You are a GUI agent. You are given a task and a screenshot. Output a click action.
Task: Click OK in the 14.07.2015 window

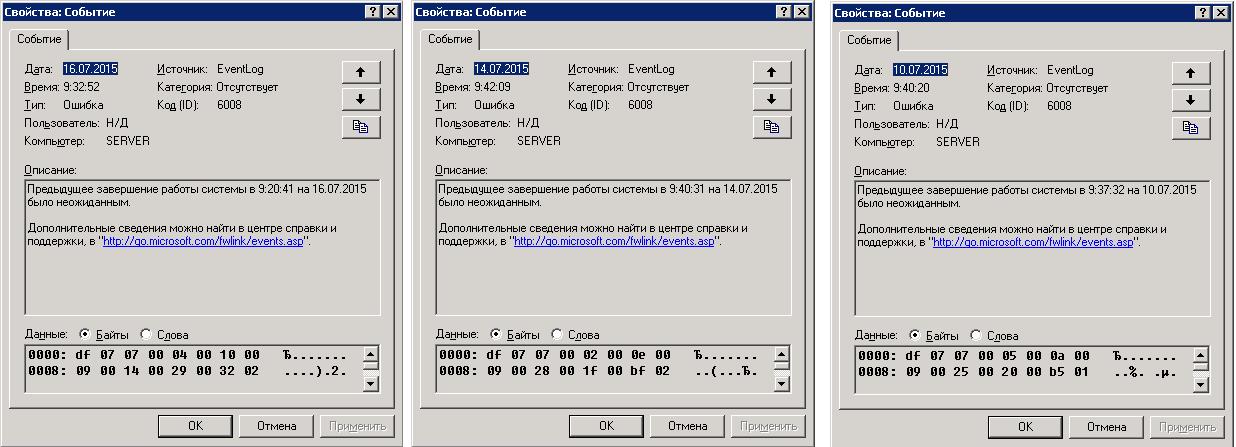(x=606, y=425)
